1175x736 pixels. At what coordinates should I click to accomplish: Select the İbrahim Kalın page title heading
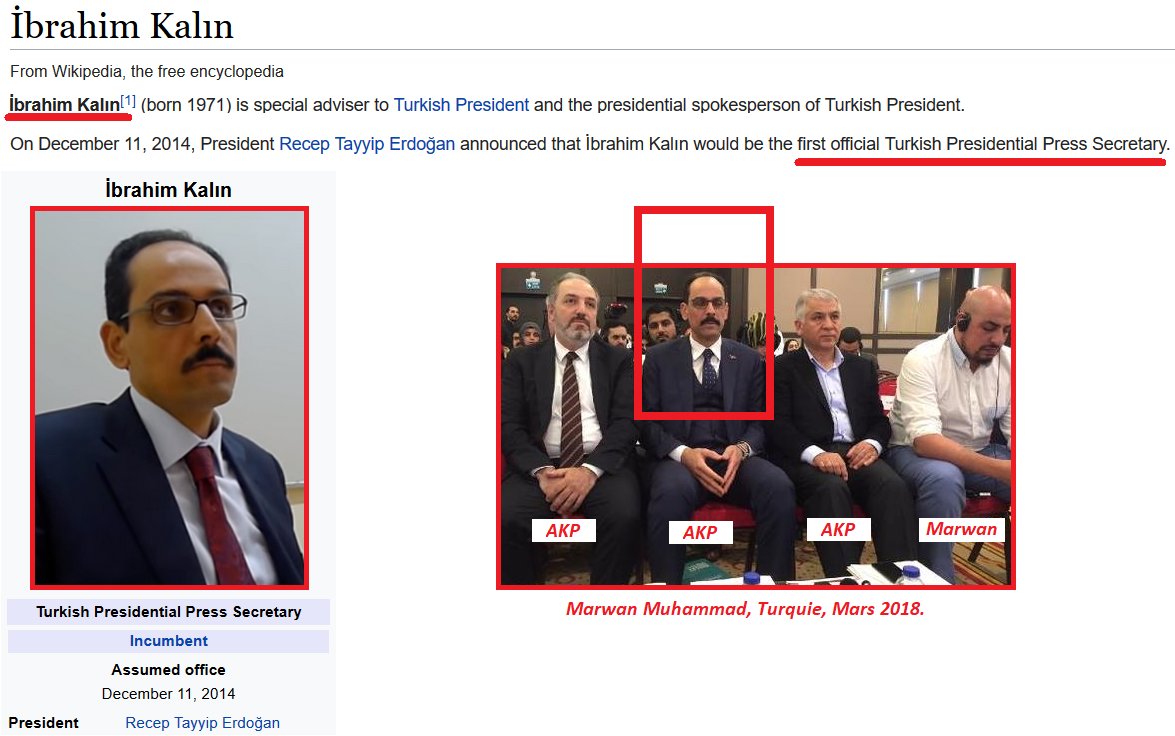click(121, 26)
